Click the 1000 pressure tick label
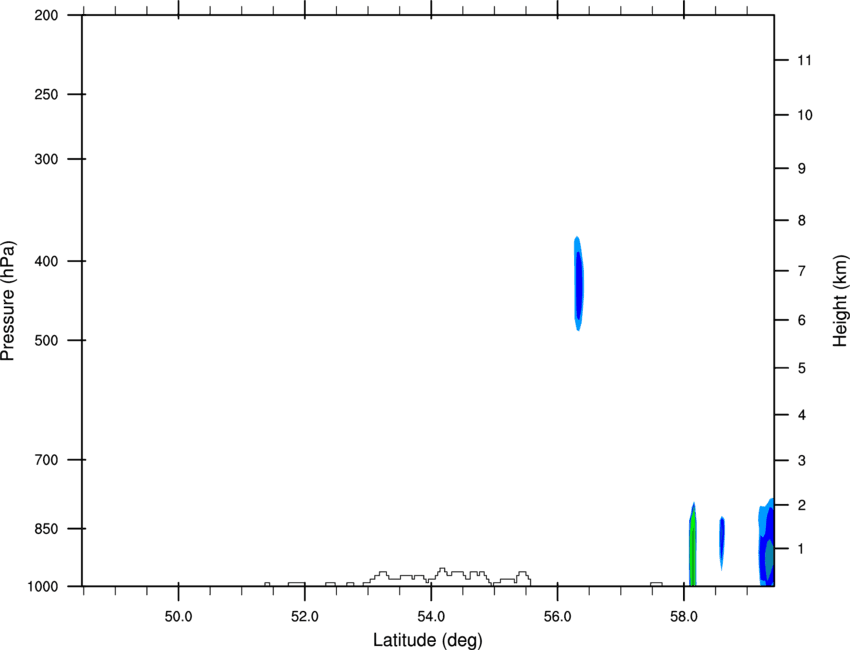Image resolution: width=850 pixels, height=650 pixels. tap(42, 587)
